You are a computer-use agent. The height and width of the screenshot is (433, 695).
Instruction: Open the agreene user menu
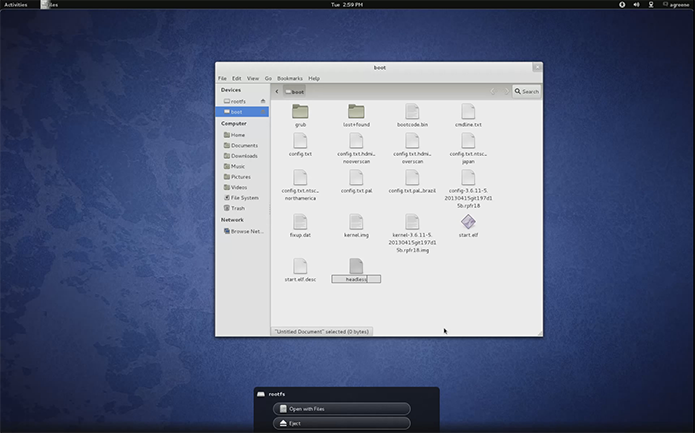(676, 4)
